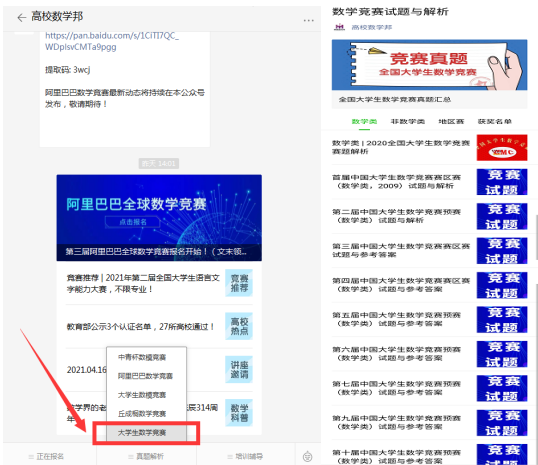Click the 昨天 14:01 timestamp label

pyautogui.click(x=159, y=164)
